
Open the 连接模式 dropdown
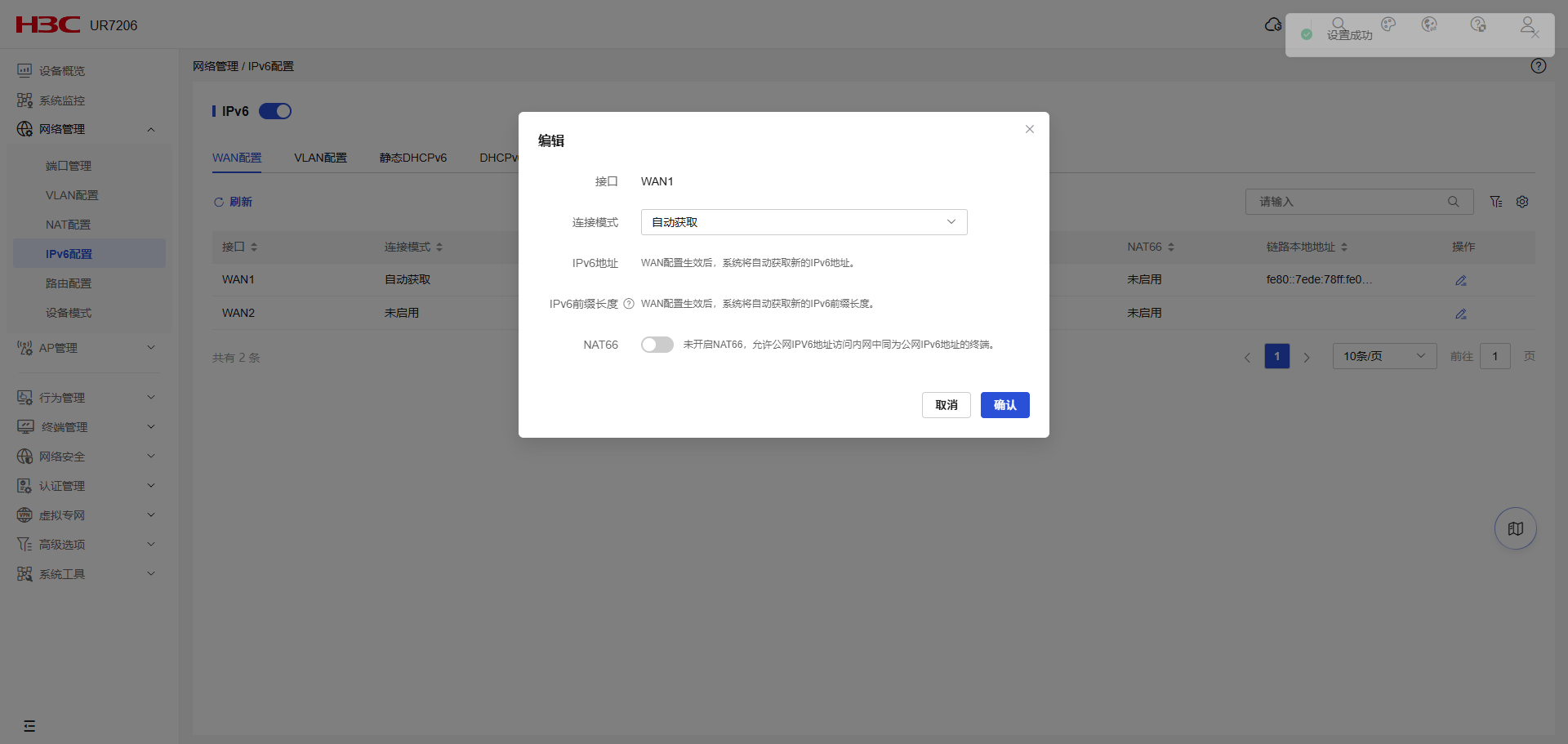pyautogui.click(x=804, y=222)
